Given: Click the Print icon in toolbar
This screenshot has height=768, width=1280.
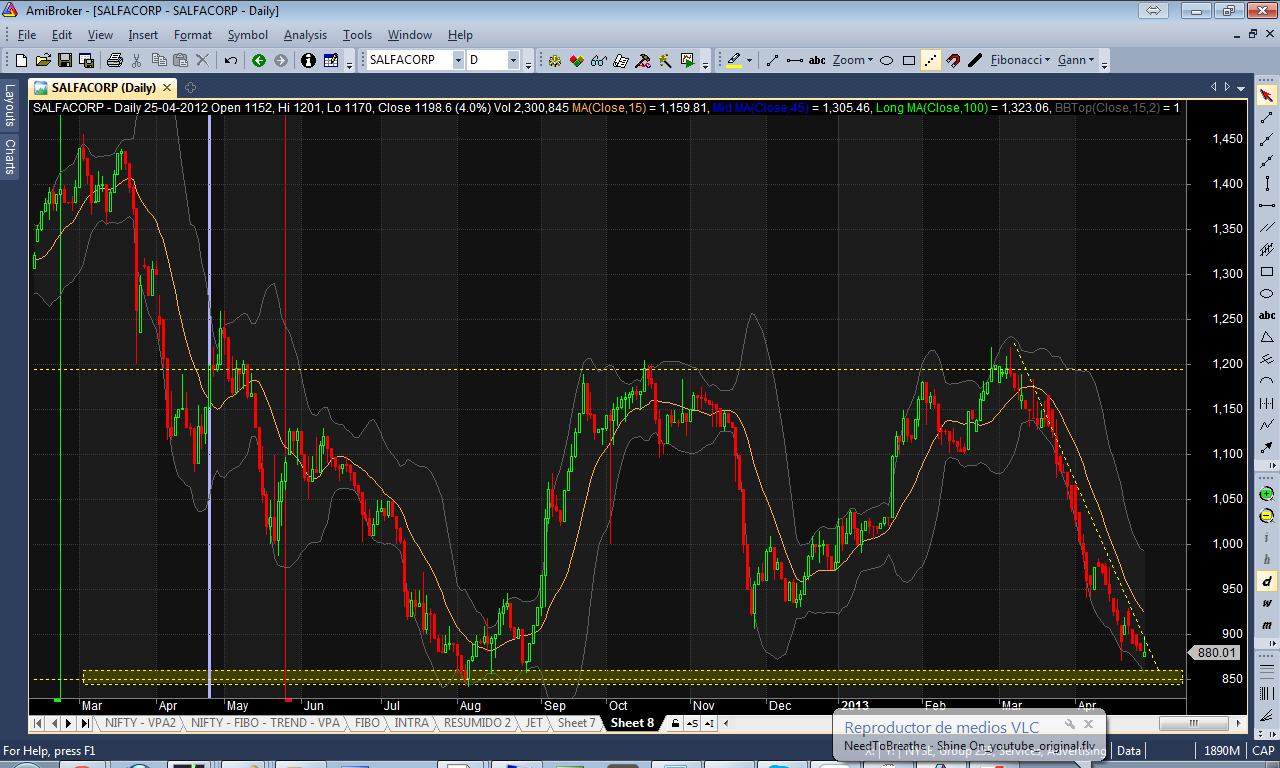Looking at the screenshot, I should 114,60.
